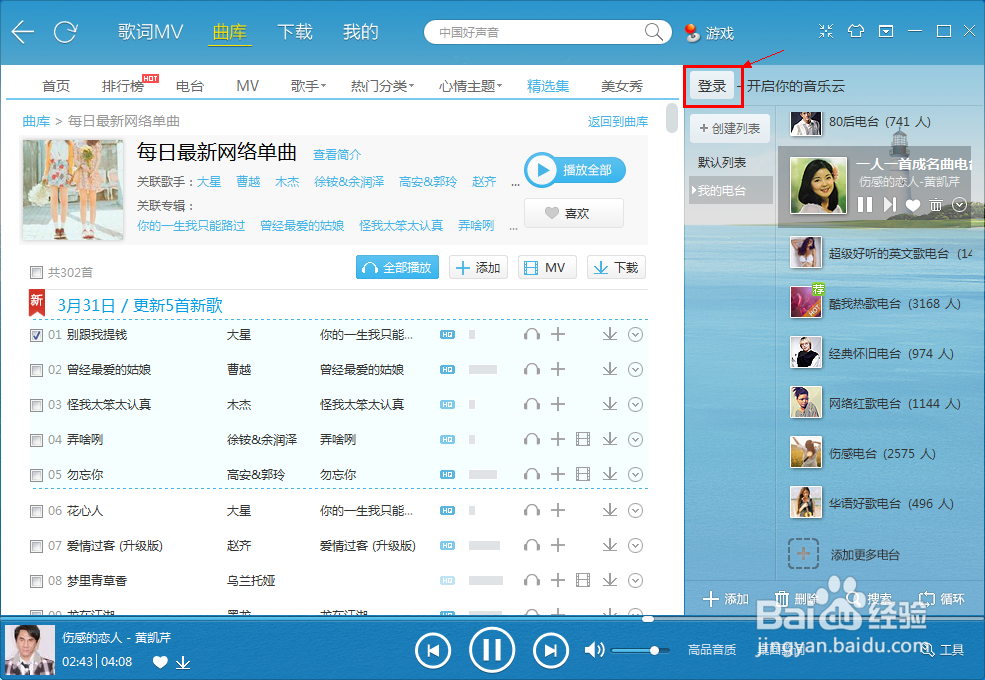The width and height of the screenshot is (985, 680).
Task: Delete the current radio song (trash icon)
Action: pyautogui.click(x=936, y=204)
